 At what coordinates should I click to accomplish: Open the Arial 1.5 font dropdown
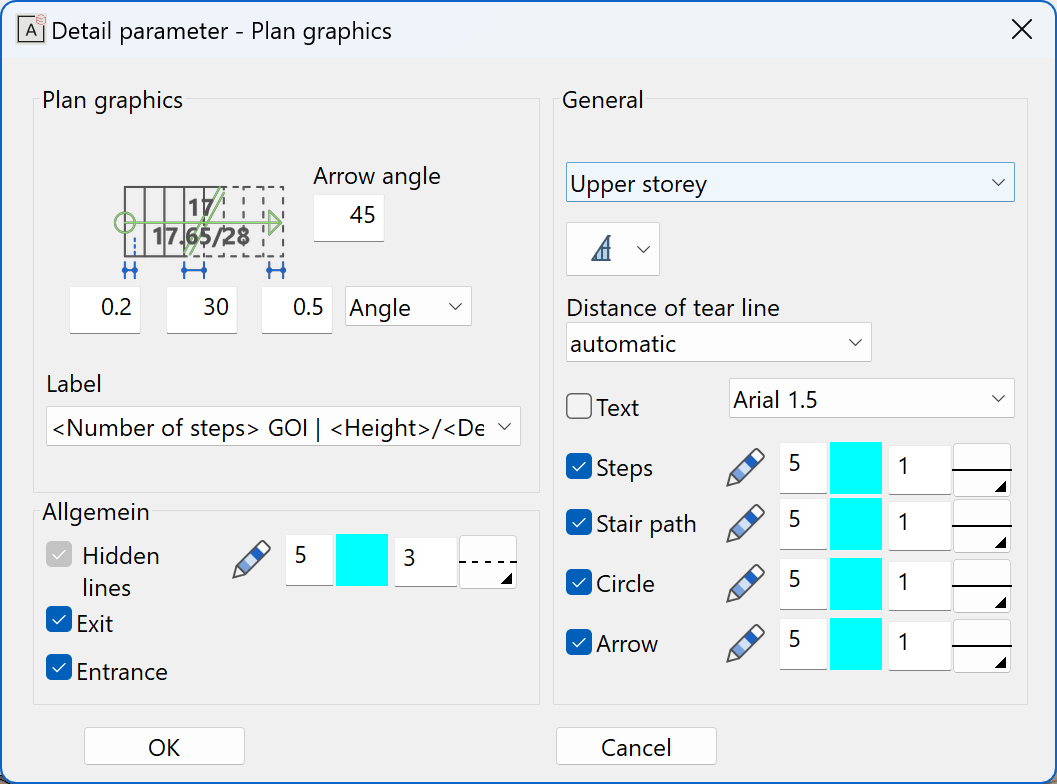click(872, 398)
